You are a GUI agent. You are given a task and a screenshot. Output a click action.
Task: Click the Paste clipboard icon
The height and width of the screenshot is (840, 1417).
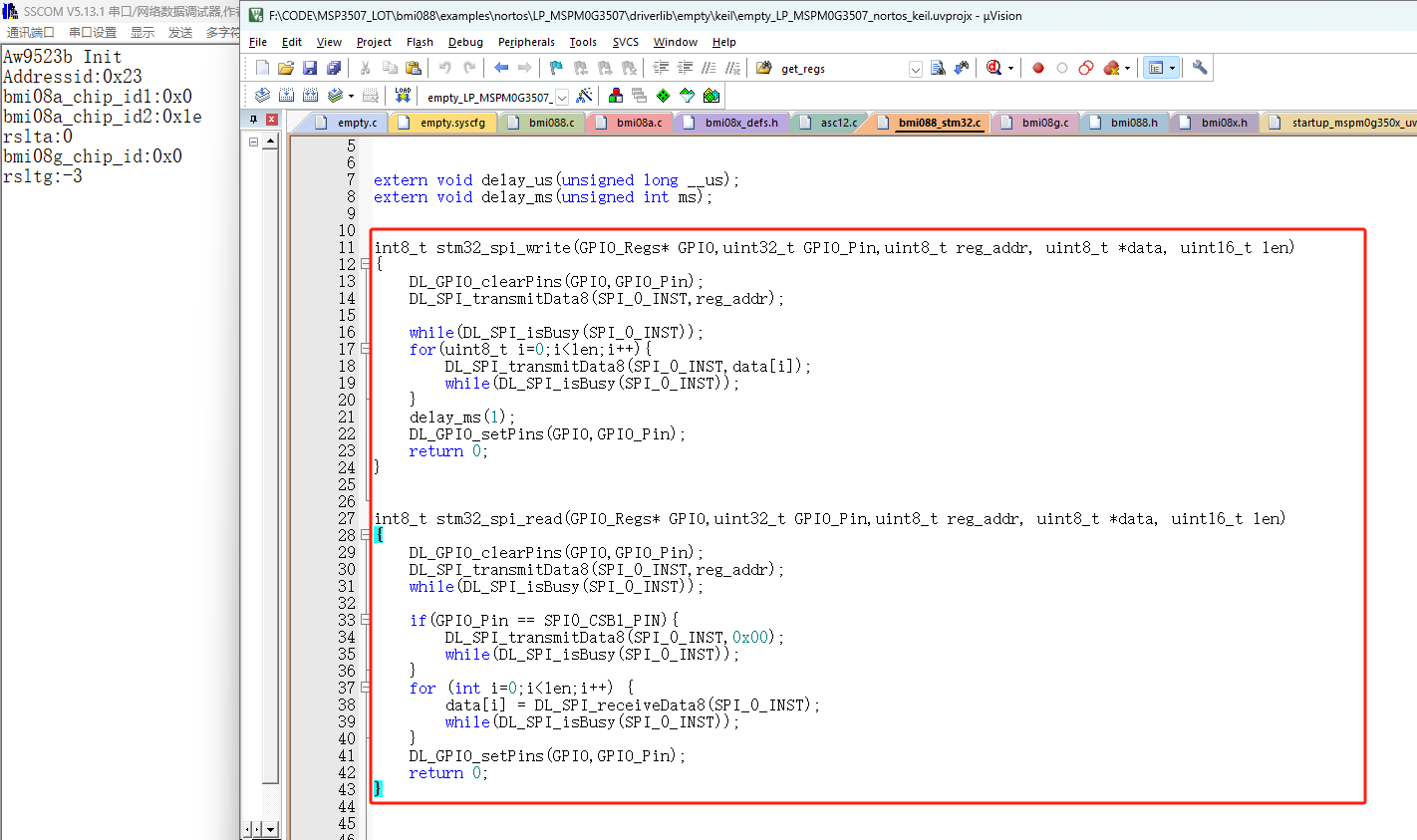pyautogui.click(x=414, y=68)
